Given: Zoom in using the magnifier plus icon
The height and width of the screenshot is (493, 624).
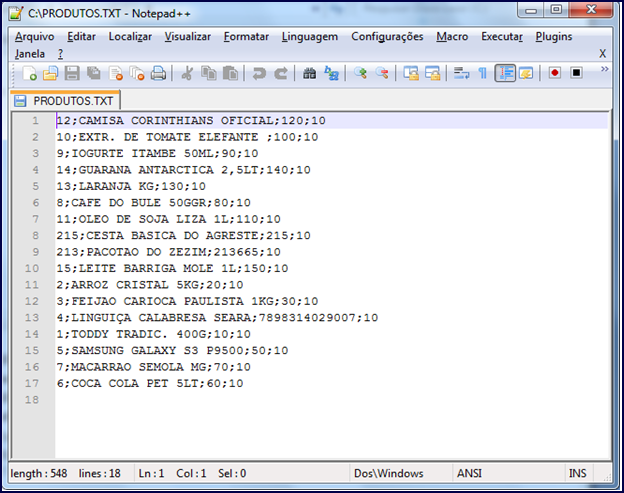Looking at the screenshot, I should click(x=360, y=73).
